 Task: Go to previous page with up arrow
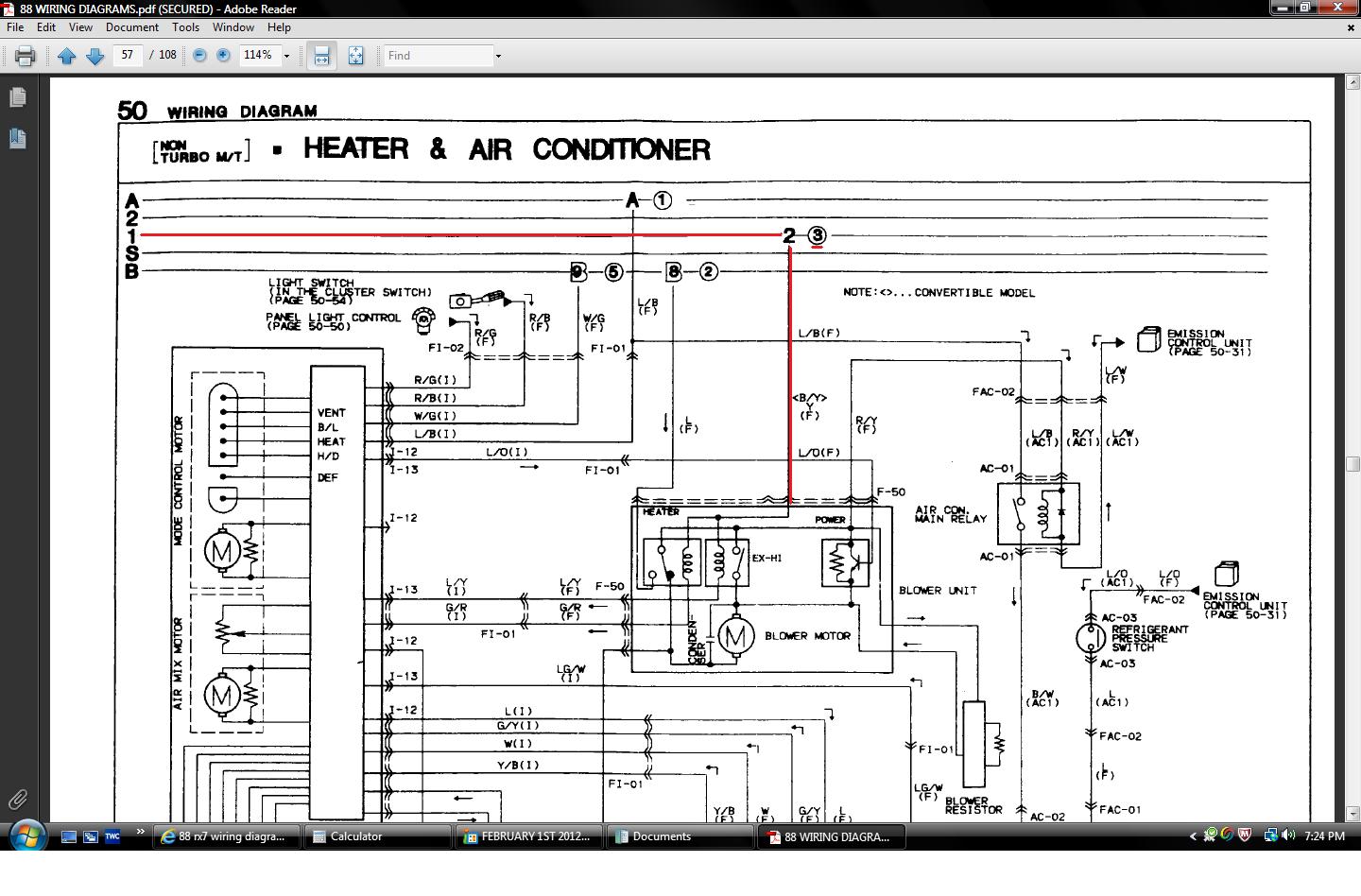point(67,56)
